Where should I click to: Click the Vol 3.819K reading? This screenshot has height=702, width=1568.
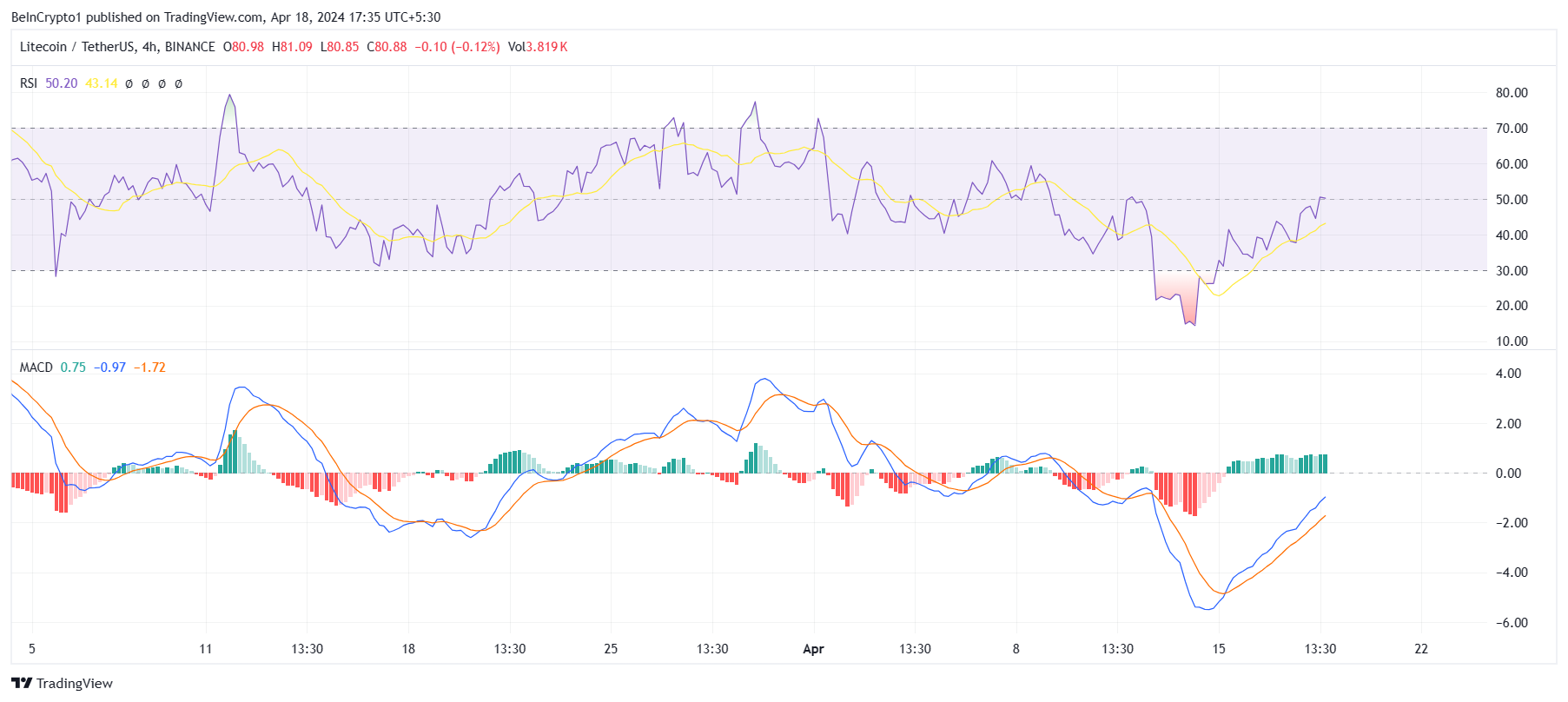click(x=538, y=47)
